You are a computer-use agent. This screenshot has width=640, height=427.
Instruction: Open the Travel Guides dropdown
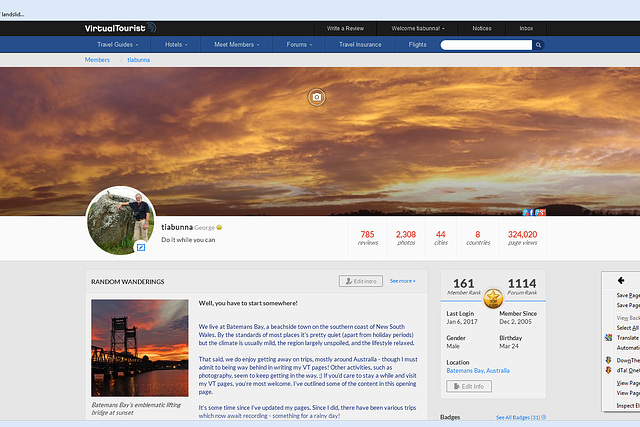pos(118,44)
